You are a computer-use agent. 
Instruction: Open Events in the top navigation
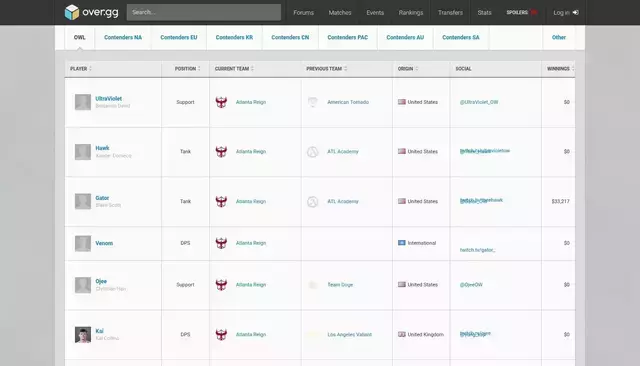click(x=375, y=13)
